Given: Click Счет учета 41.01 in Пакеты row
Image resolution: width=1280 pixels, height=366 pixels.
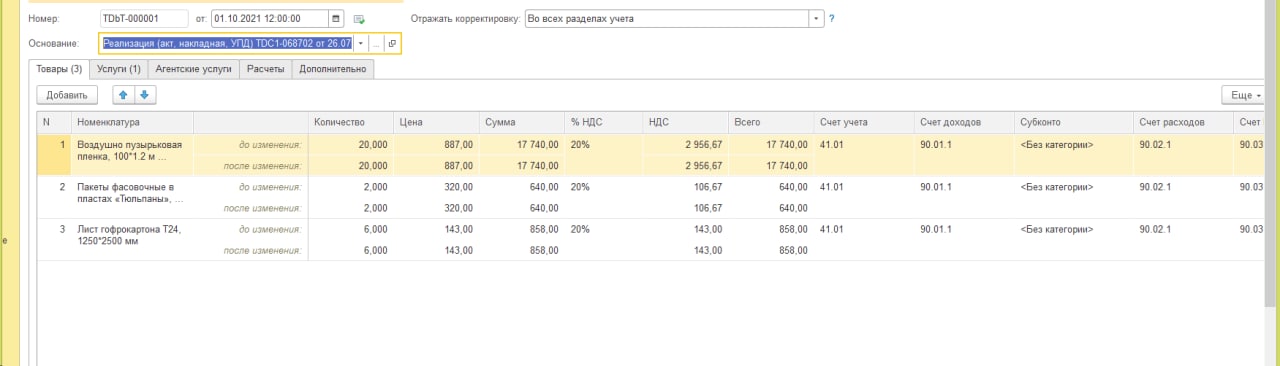Looking at the screenshot, I should [832, 187].
